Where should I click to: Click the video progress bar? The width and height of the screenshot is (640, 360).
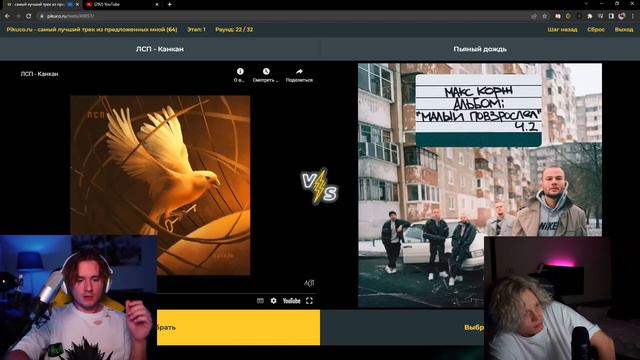(236, 293)
